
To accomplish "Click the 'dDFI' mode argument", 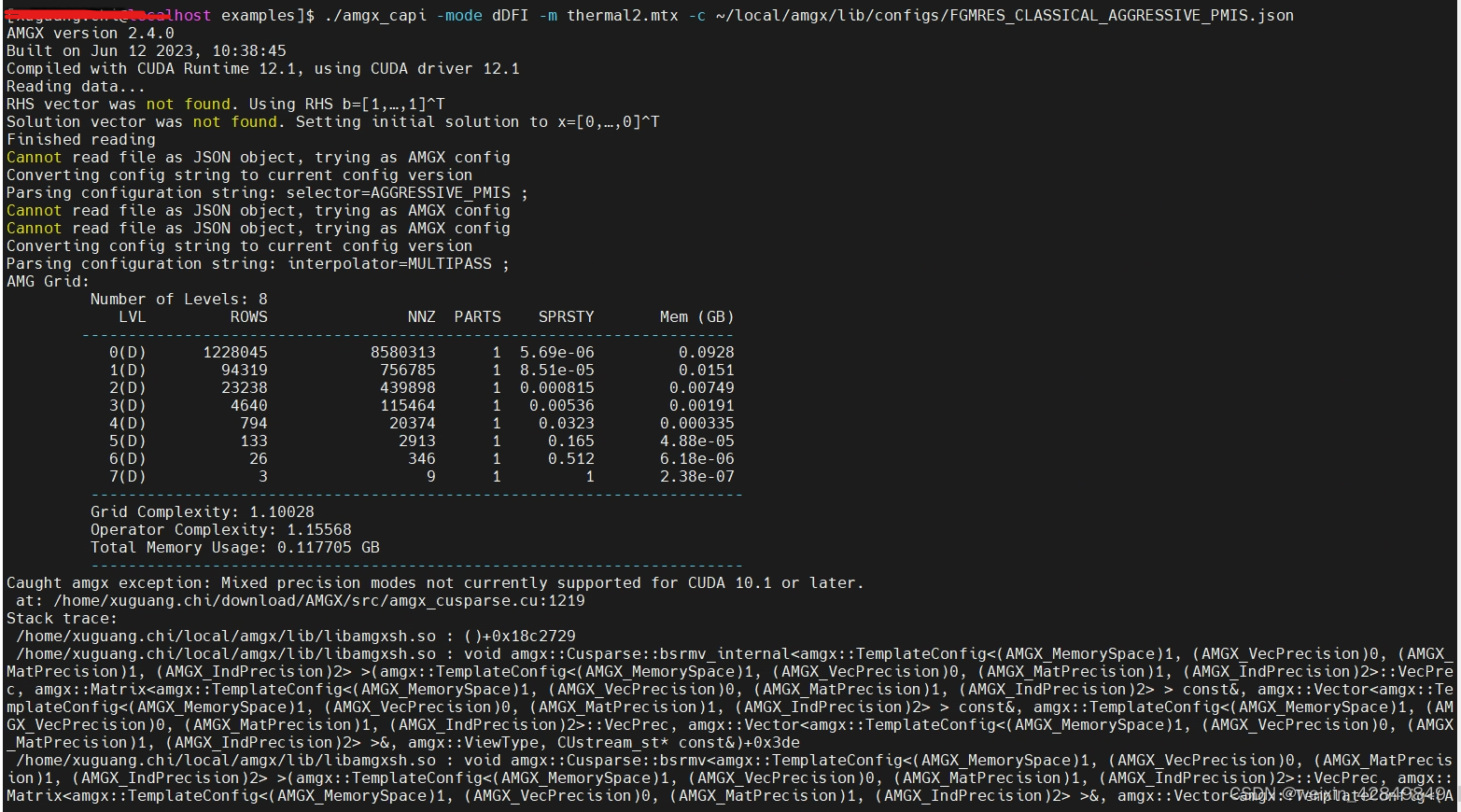I will (x=511, y=16).
